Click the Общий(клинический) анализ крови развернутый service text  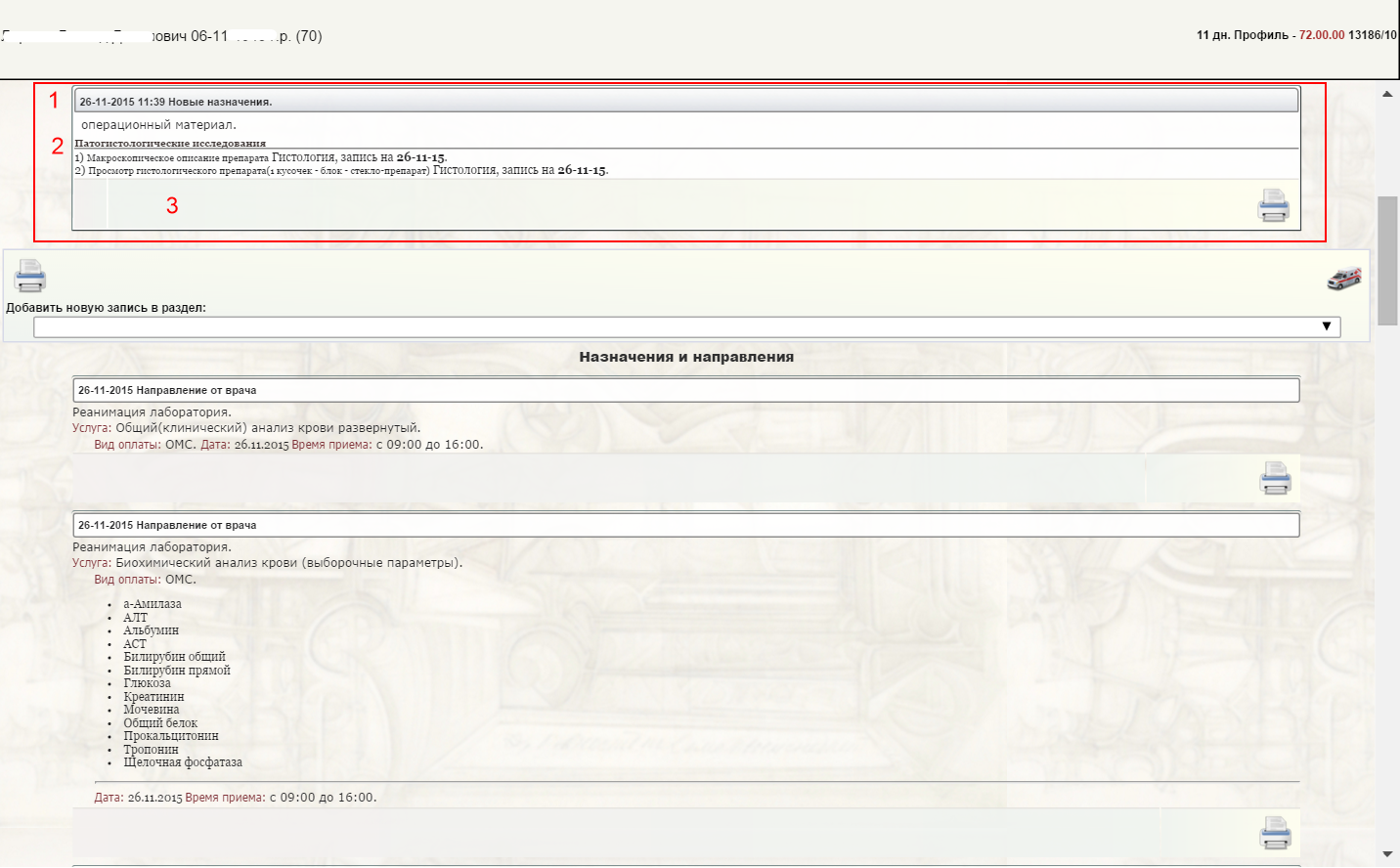(x=268, y=427)
